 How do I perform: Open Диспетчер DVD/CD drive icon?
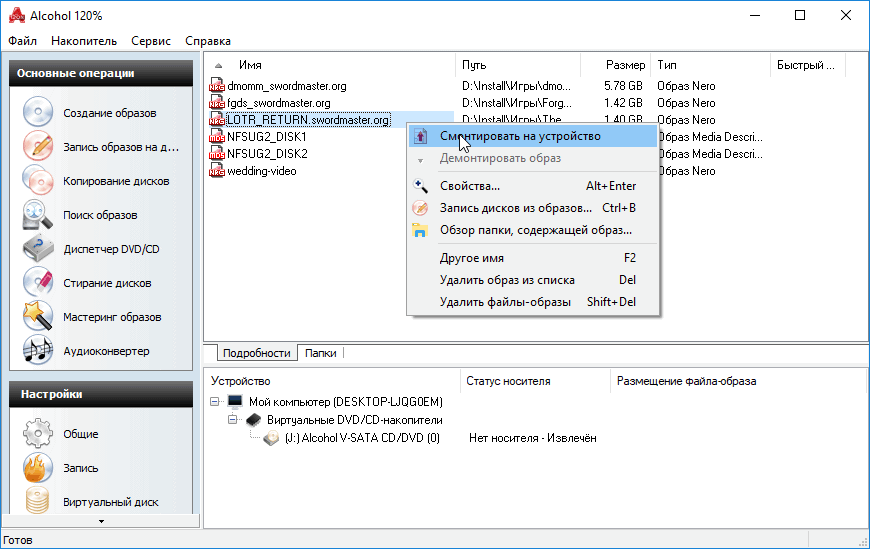point(38,249)
